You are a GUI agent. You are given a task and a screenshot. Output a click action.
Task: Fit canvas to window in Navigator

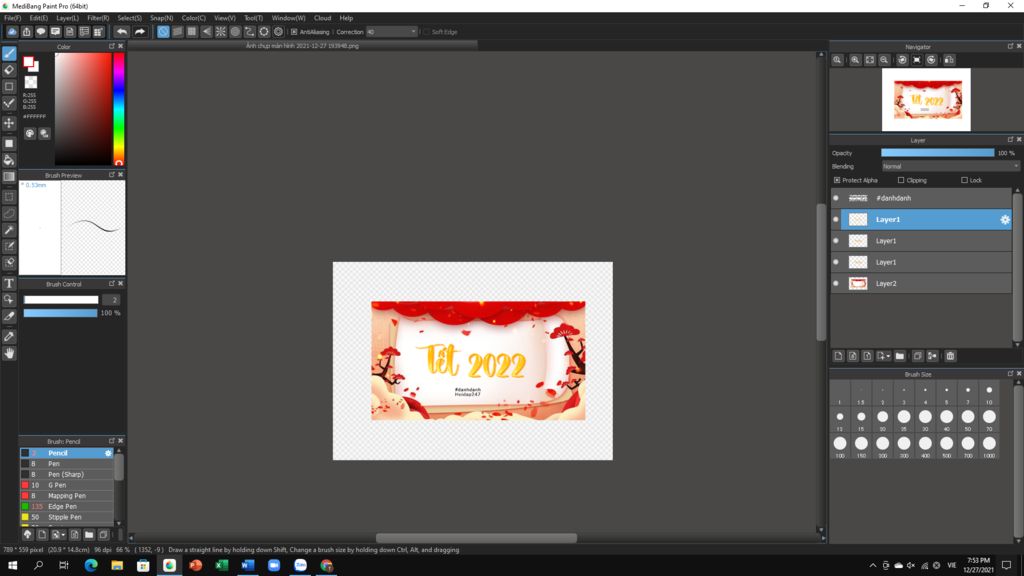coord(870,59)
